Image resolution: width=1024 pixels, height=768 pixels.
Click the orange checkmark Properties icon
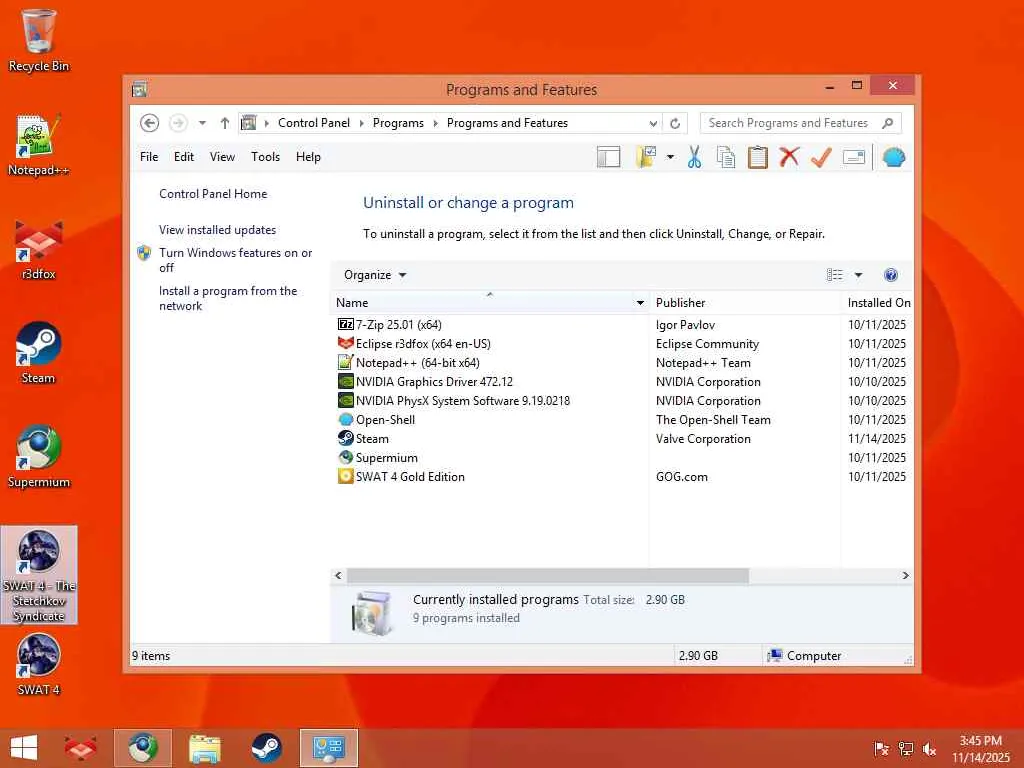click(x=821, y=157)
